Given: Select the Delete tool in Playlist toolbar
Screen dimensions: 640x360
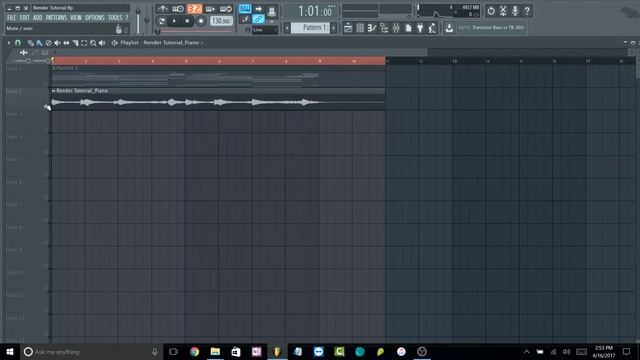Looking at the screenshot, I should (48, 43).
